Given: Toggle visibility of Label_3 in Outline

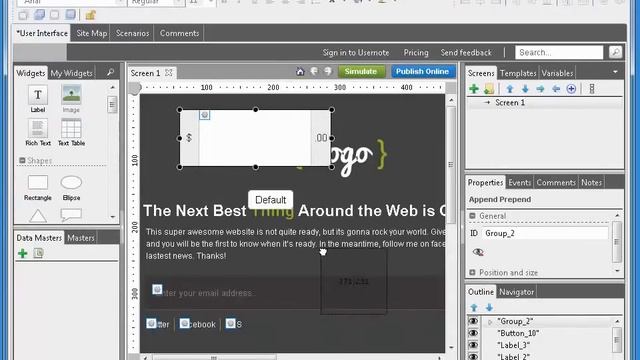Looking at the screenshot, I should click(473, 345).
